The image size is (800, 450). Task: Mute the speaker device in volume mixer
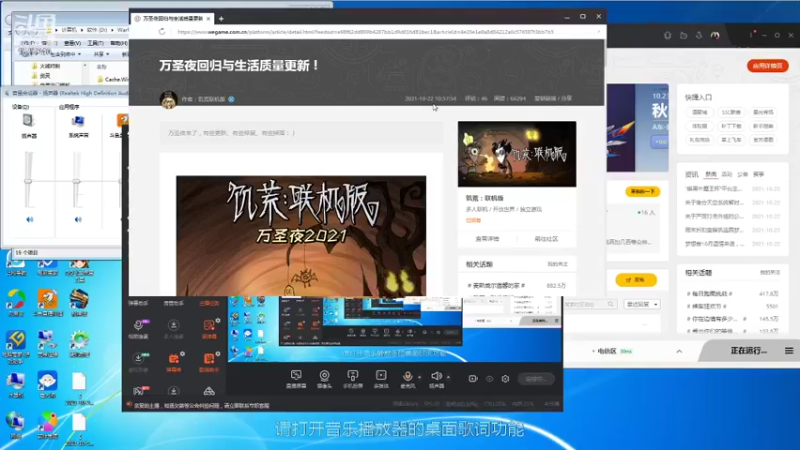coord(29,219)
